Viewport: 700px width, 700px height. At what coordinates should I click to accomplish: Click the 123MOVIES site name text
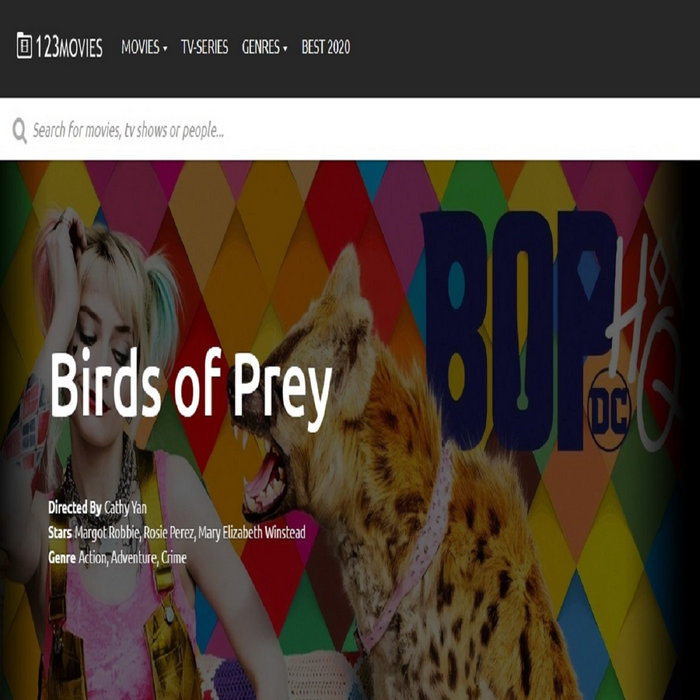click(69, 47)
